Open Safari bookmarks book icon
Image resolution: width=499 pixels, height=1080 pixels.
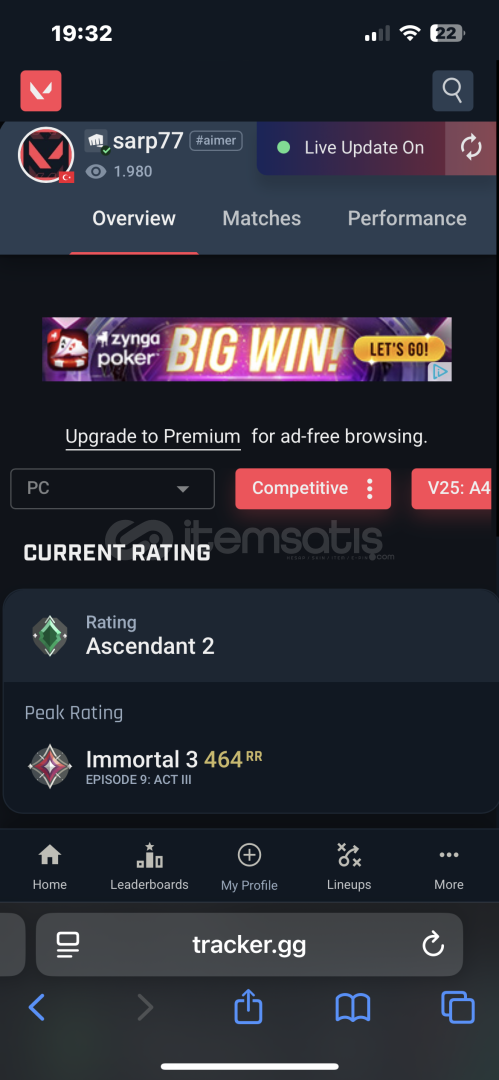(353, 1008)
